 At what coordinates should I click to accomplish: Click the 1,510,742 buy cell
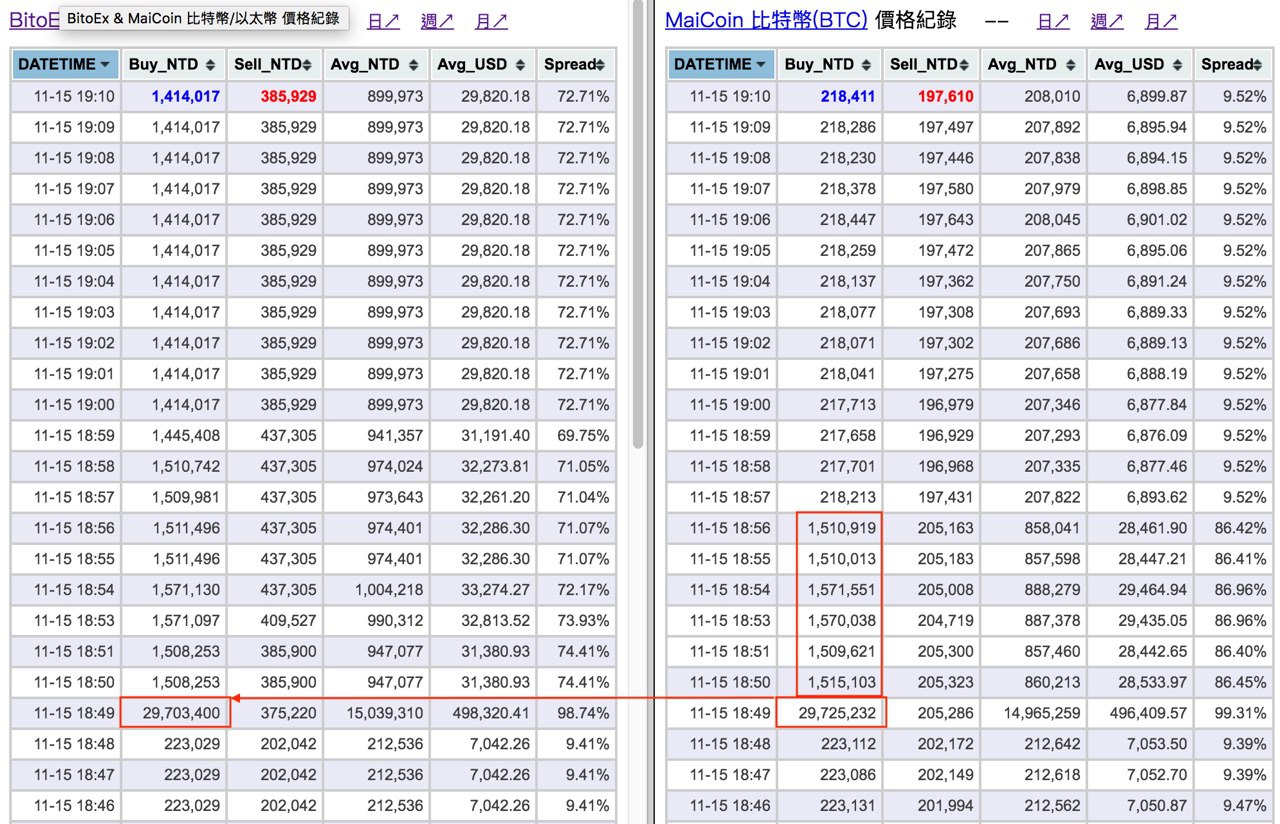173,467
